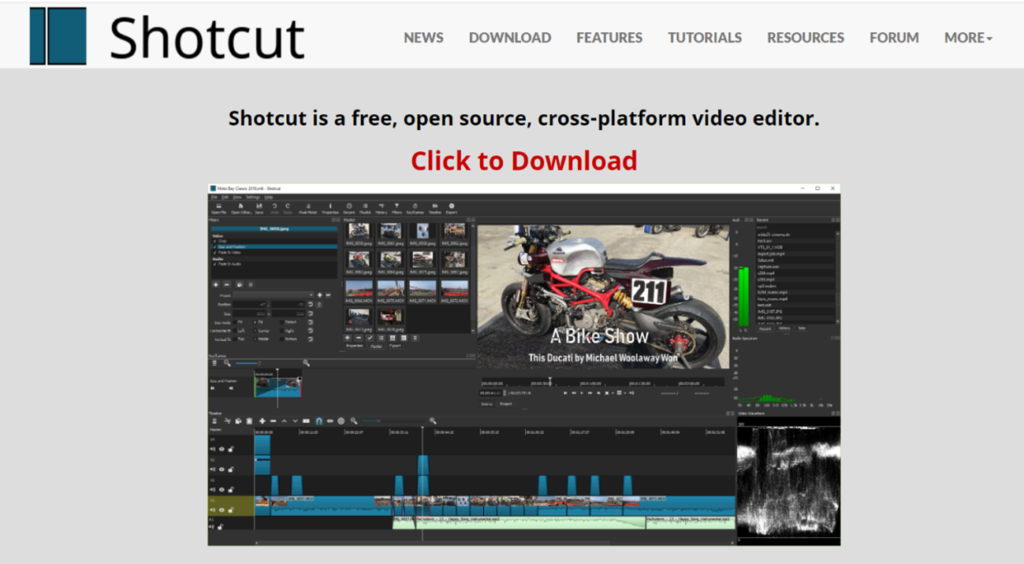Open the File menu in Shotcut window
The image size is (1024, 564).
point(214,197)
